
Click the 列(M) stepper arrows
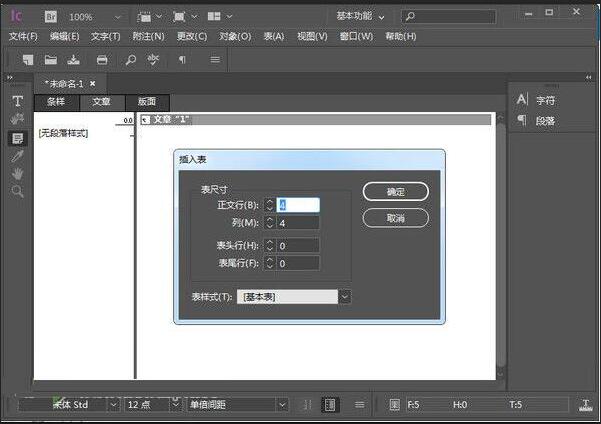(269, 223)
